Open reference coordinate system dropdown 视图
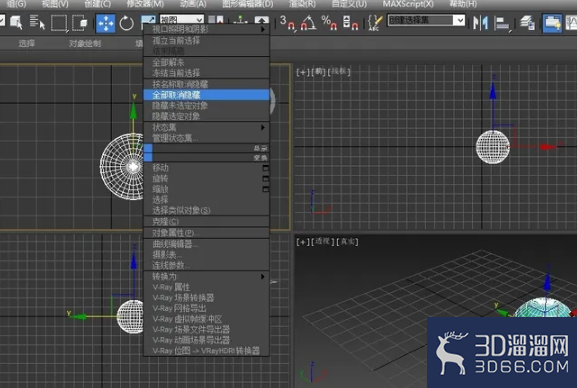This screenshot has width=577, height=388. 182,19
